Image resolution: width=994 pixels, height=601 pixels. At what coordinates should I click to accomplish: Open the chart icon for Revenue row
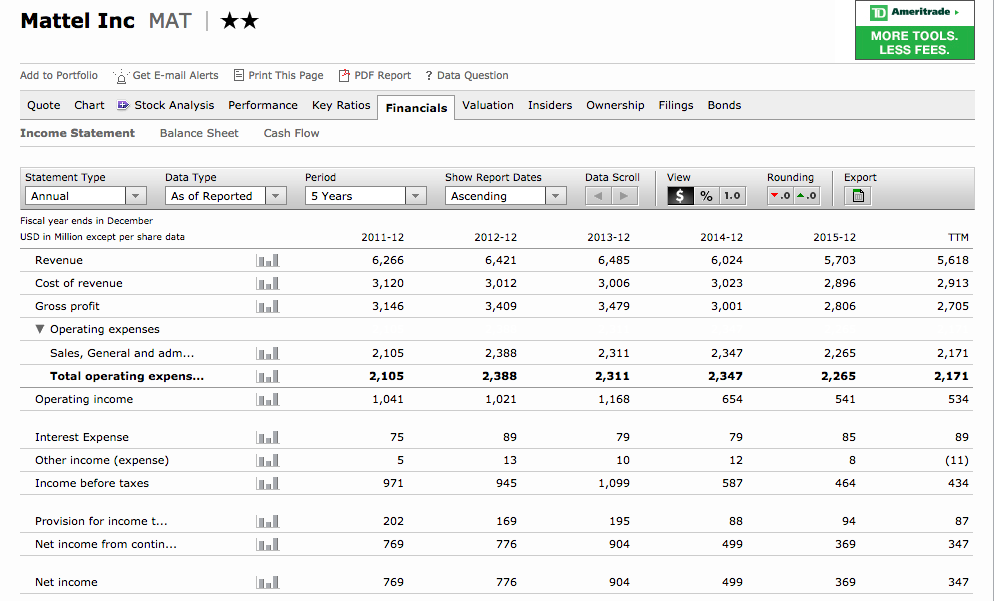(x=268, y=261)
